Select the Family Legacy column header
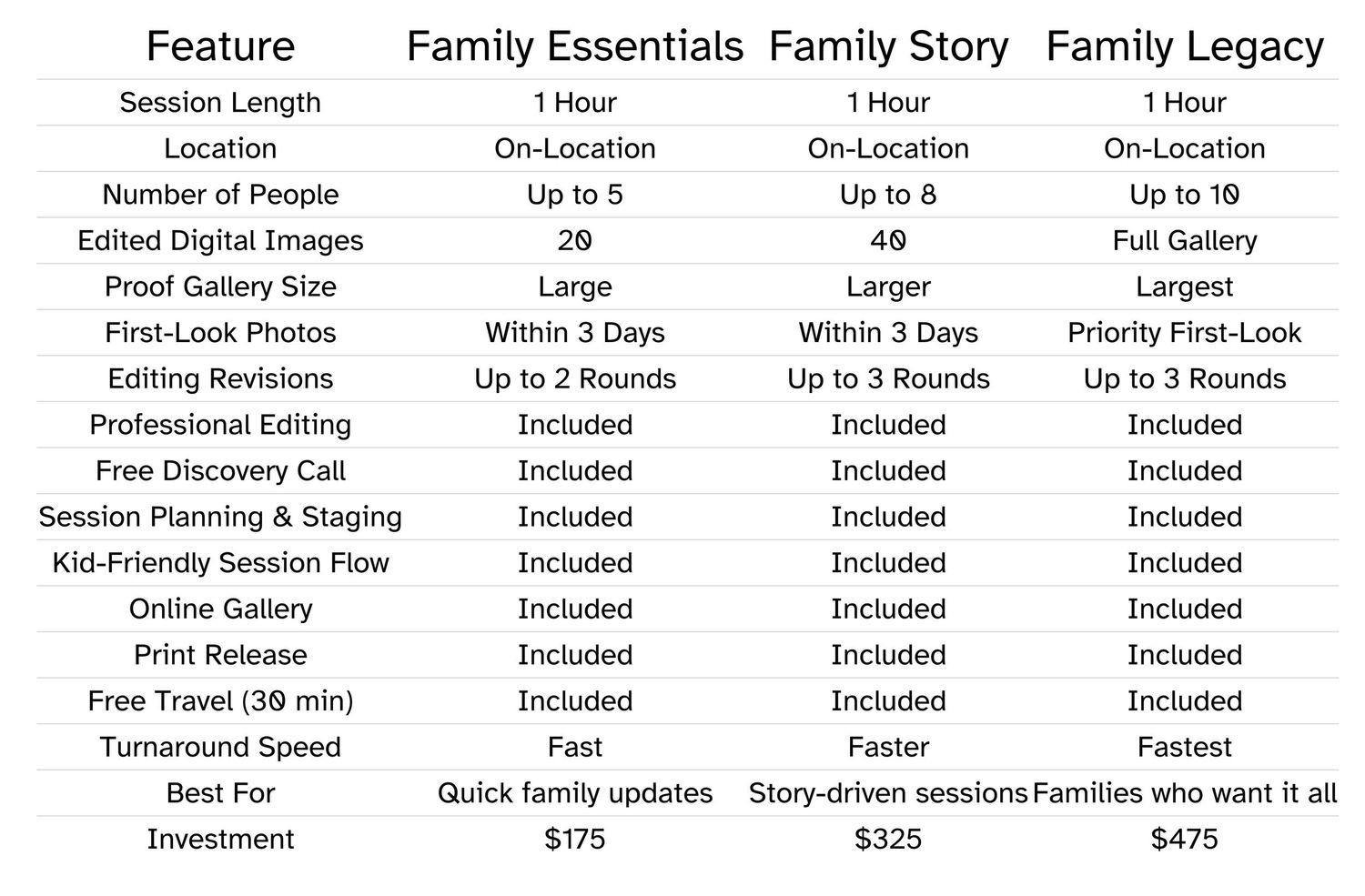 (1184, 46)
